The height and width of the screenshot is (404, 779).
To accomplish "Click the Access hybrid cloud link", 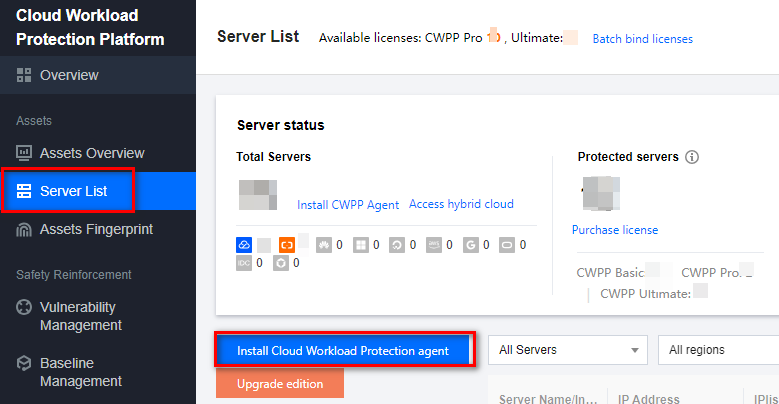I will click(461, 204).
